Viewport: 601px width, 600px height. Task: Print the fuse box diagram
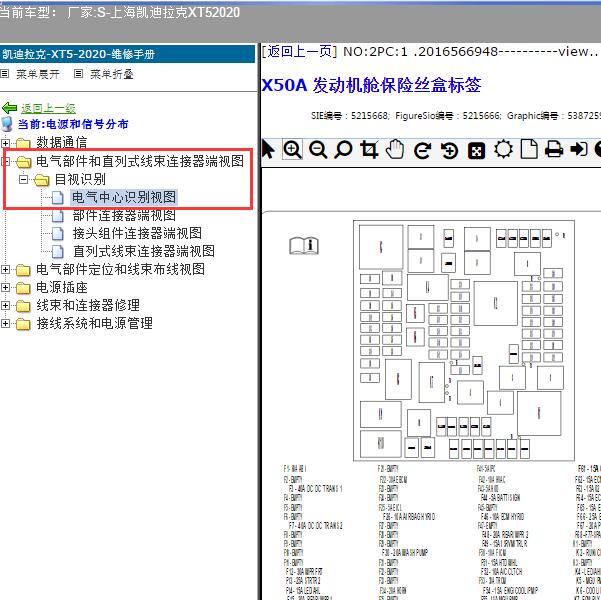pyautogui.click(x=554, y=150)
